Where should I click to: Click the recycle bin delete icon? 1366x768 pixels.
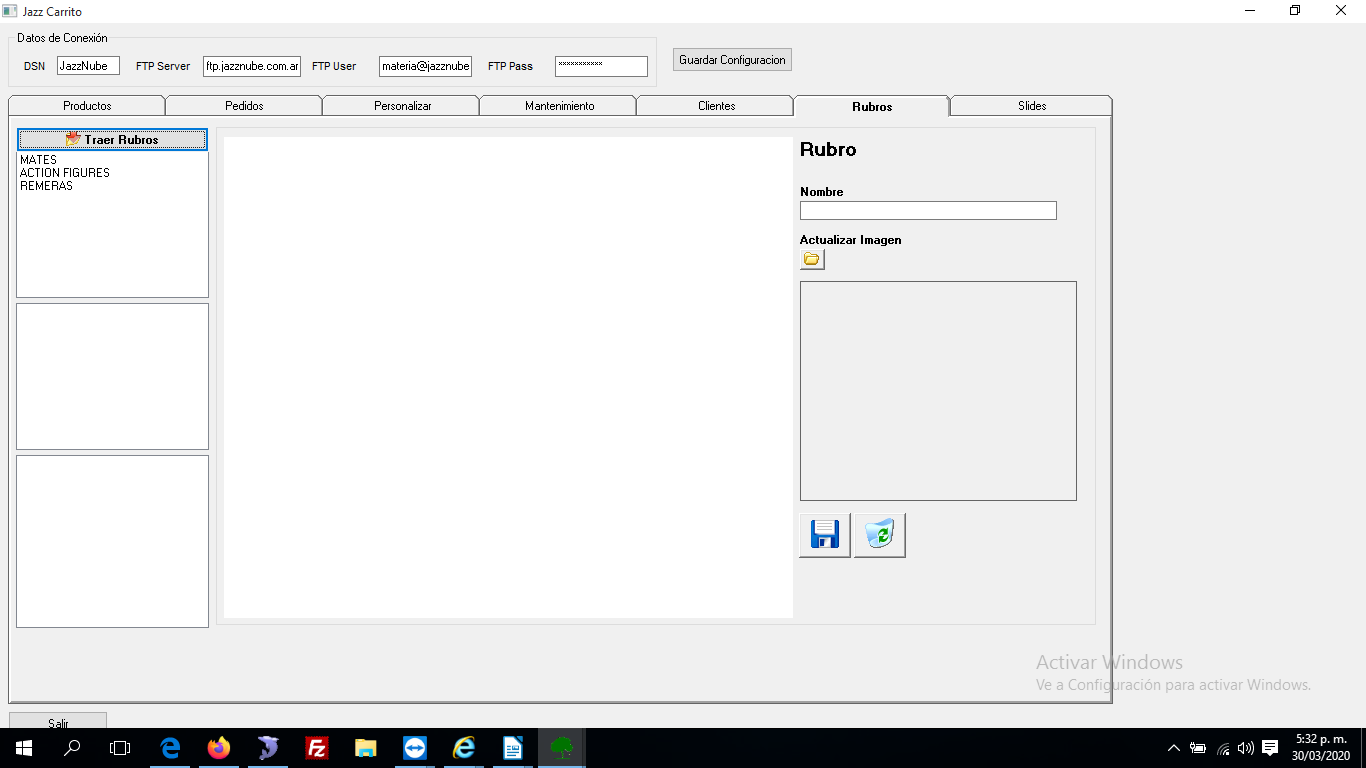880,535
